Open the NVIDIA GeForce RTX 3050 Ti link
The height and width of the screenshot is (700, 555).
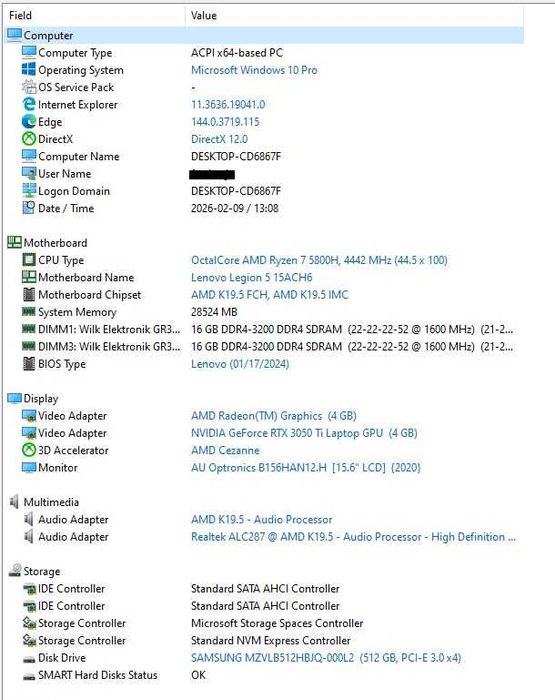(304, 433)
